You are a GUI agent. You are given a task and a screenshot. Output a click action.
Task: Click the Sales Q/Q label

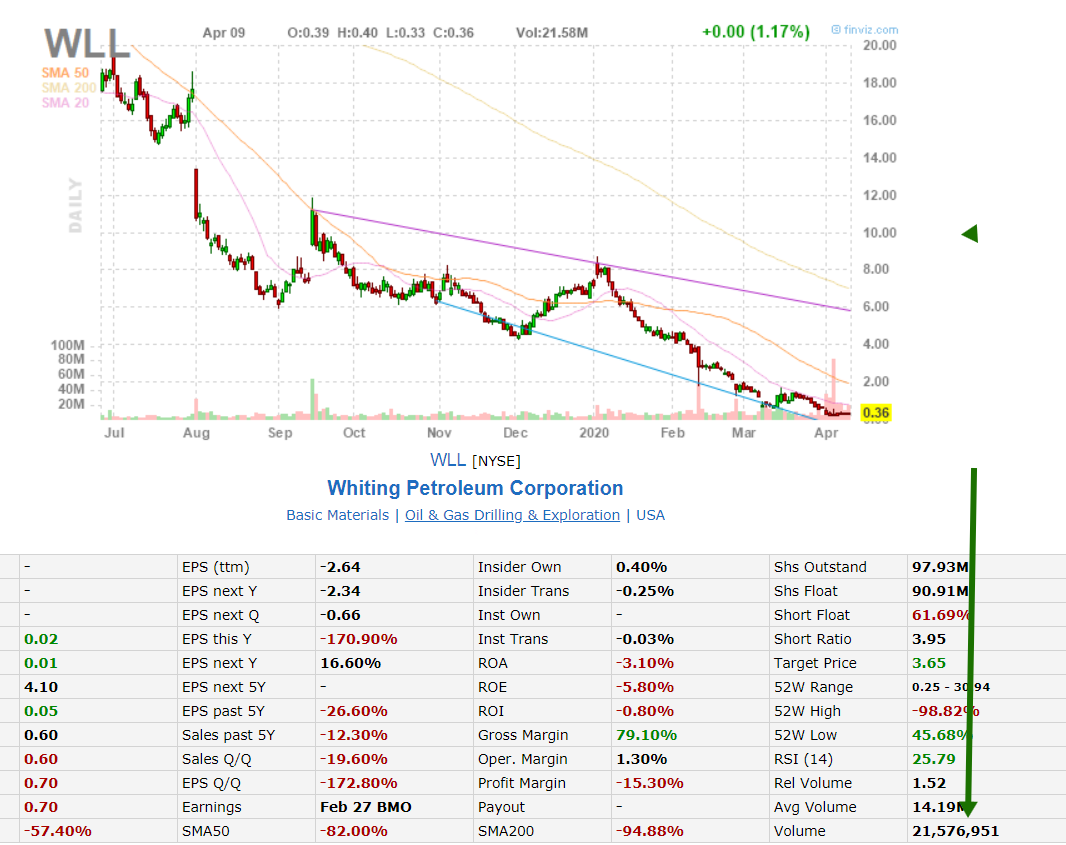point(216,759)
